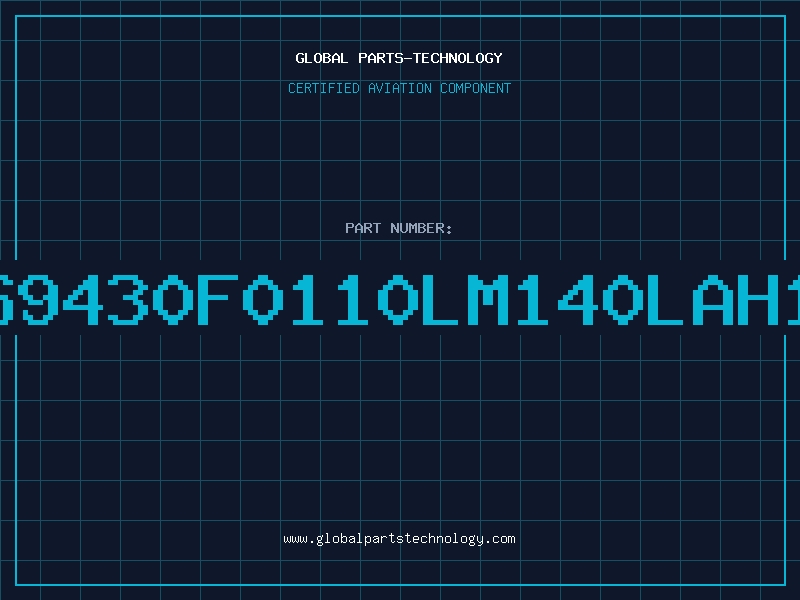Select the CERTIFIED AVIATION COMPONENT subtitle
The image size is (800, 600).
pyautogui.click(x=399, y=88)
